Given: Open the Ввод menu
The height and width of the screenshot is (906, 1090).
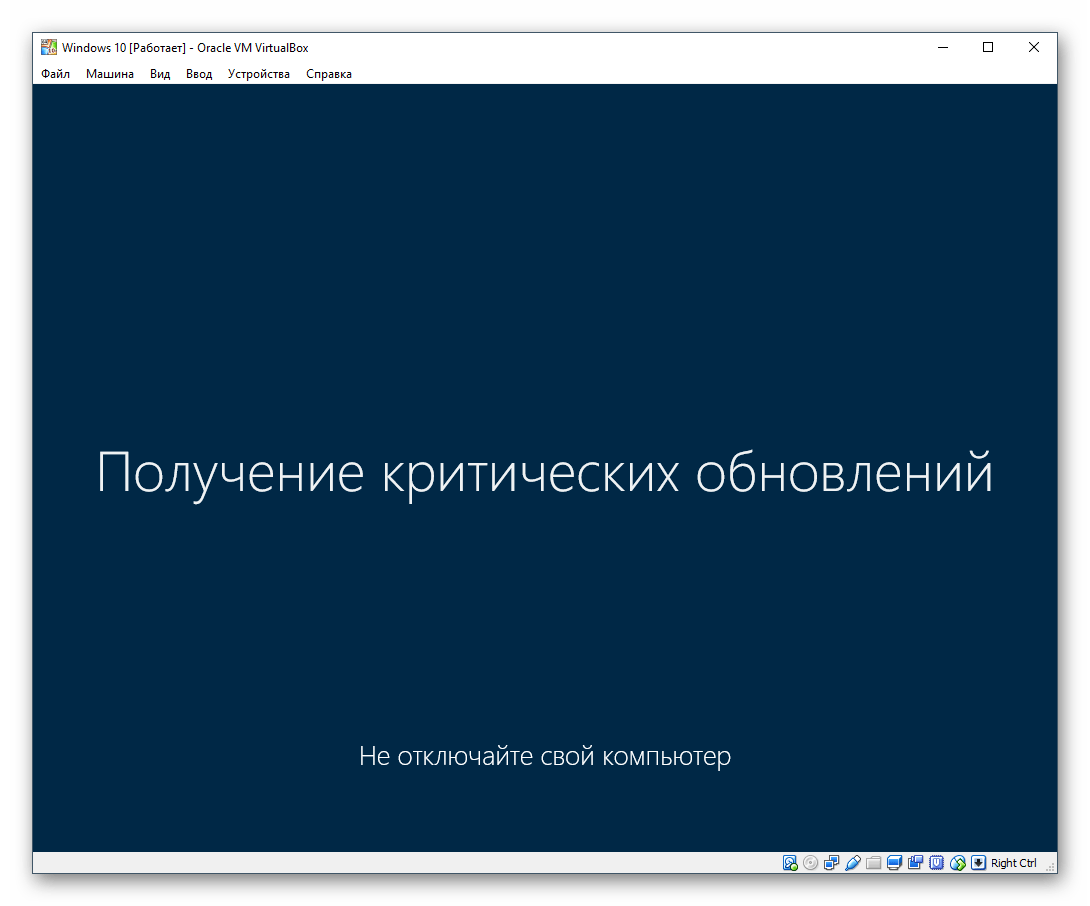Looking at the screenshot, I should [199, 74].
